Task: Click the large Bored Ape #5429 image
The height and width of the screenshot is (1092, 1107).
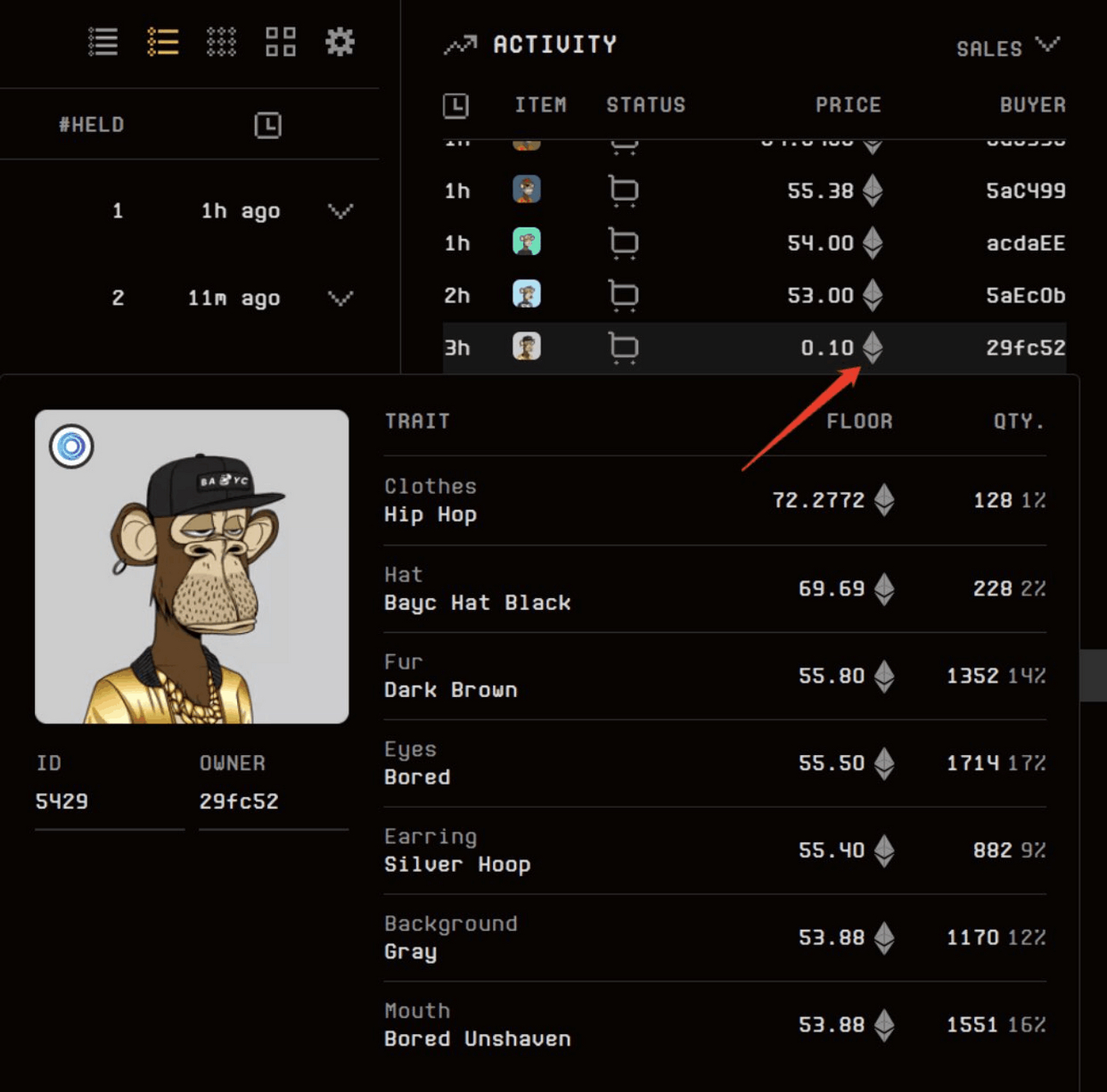Action: 192,566
